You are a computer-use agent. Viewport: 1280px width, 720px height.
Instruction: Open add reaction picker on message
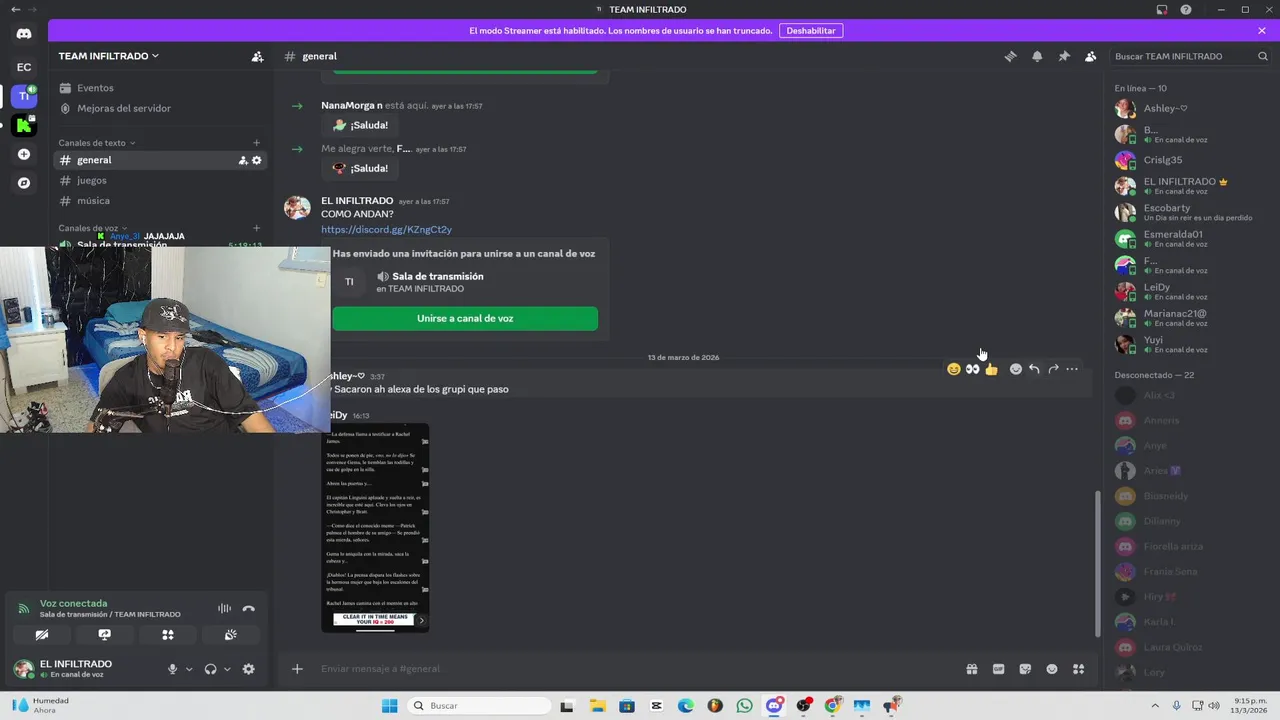1016,369
